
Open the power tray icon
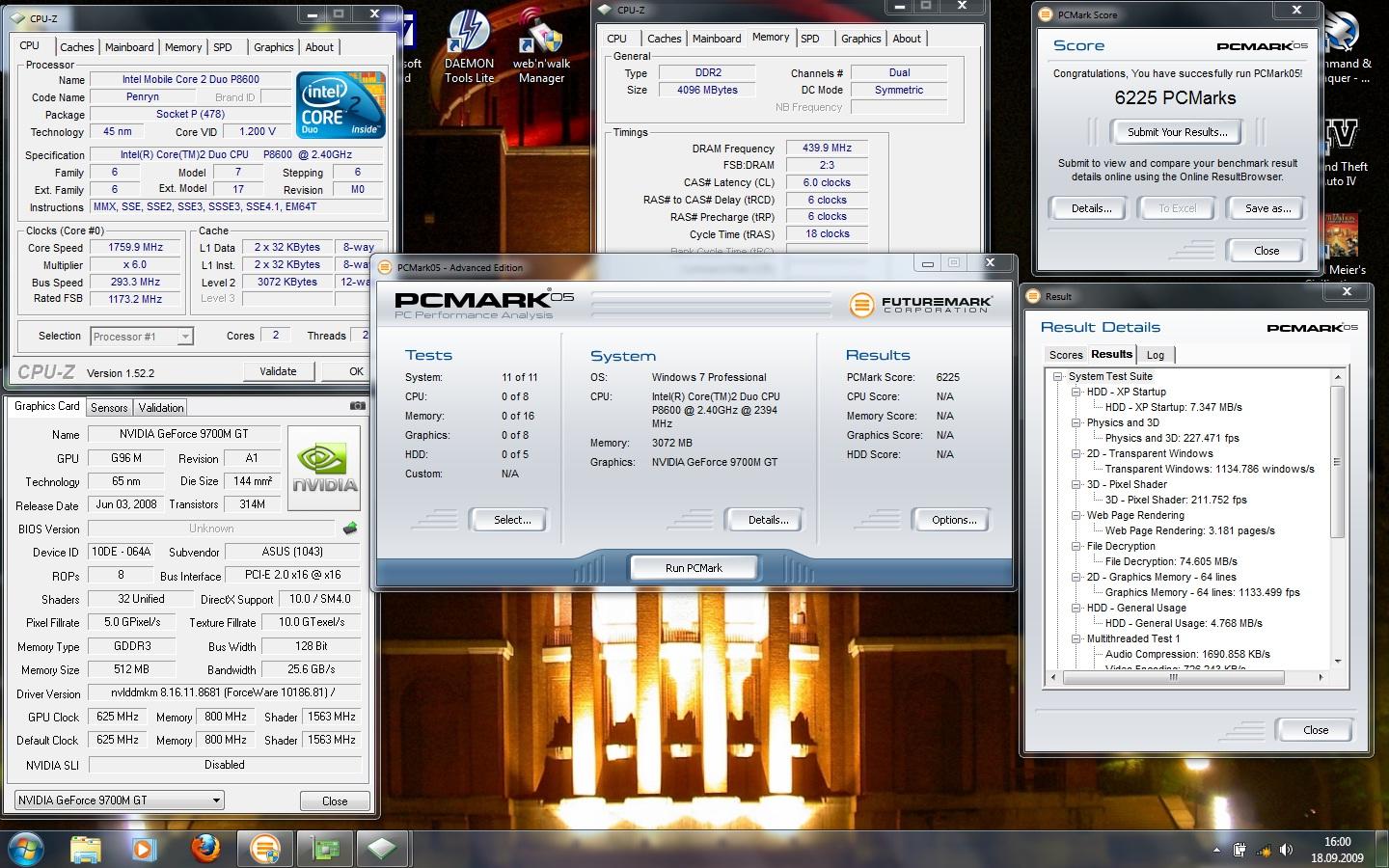pyautogui.click(x=1240, y=850)
